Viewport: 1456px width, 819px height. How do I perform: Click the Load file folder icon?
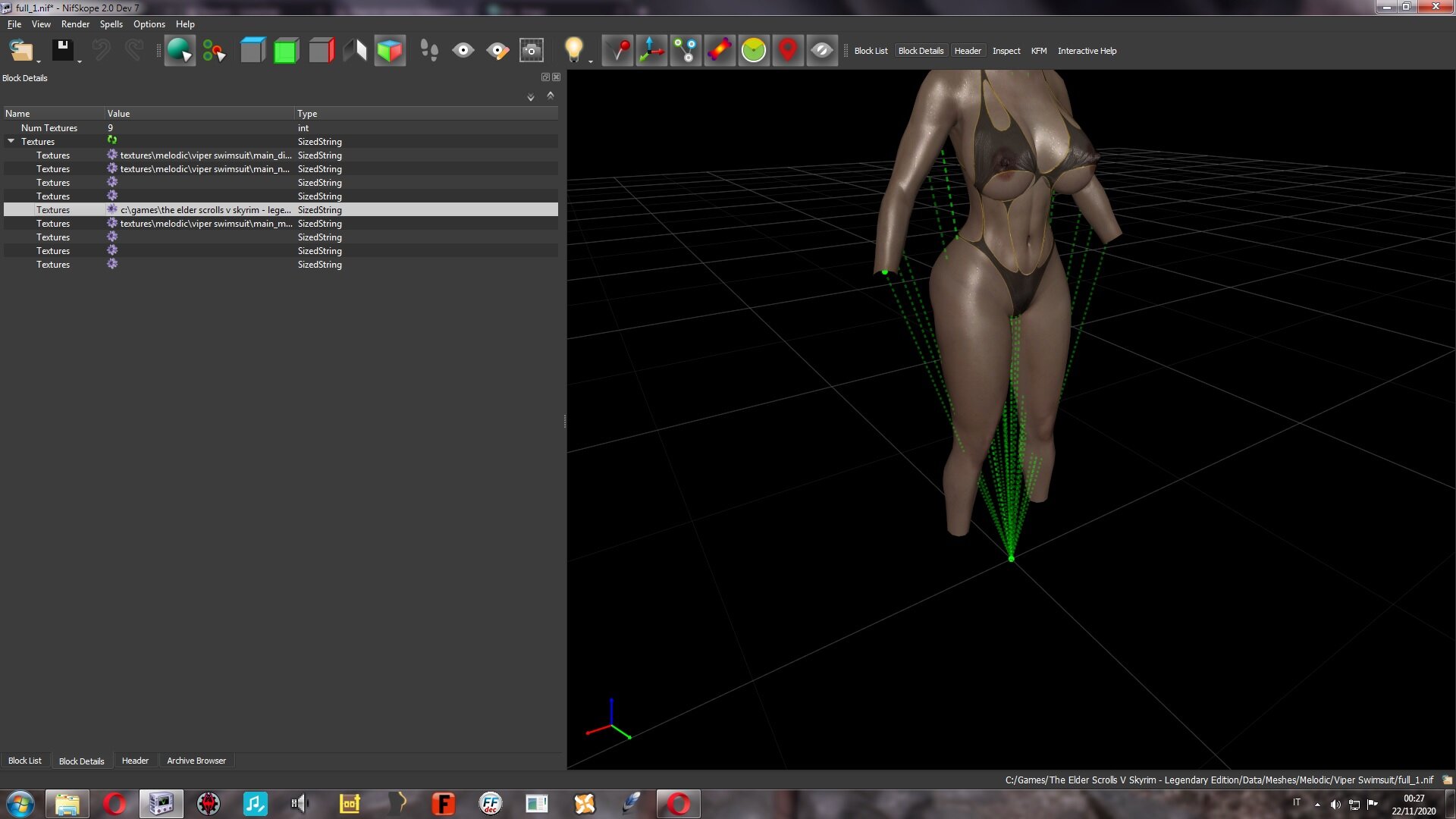click(20, 51)
